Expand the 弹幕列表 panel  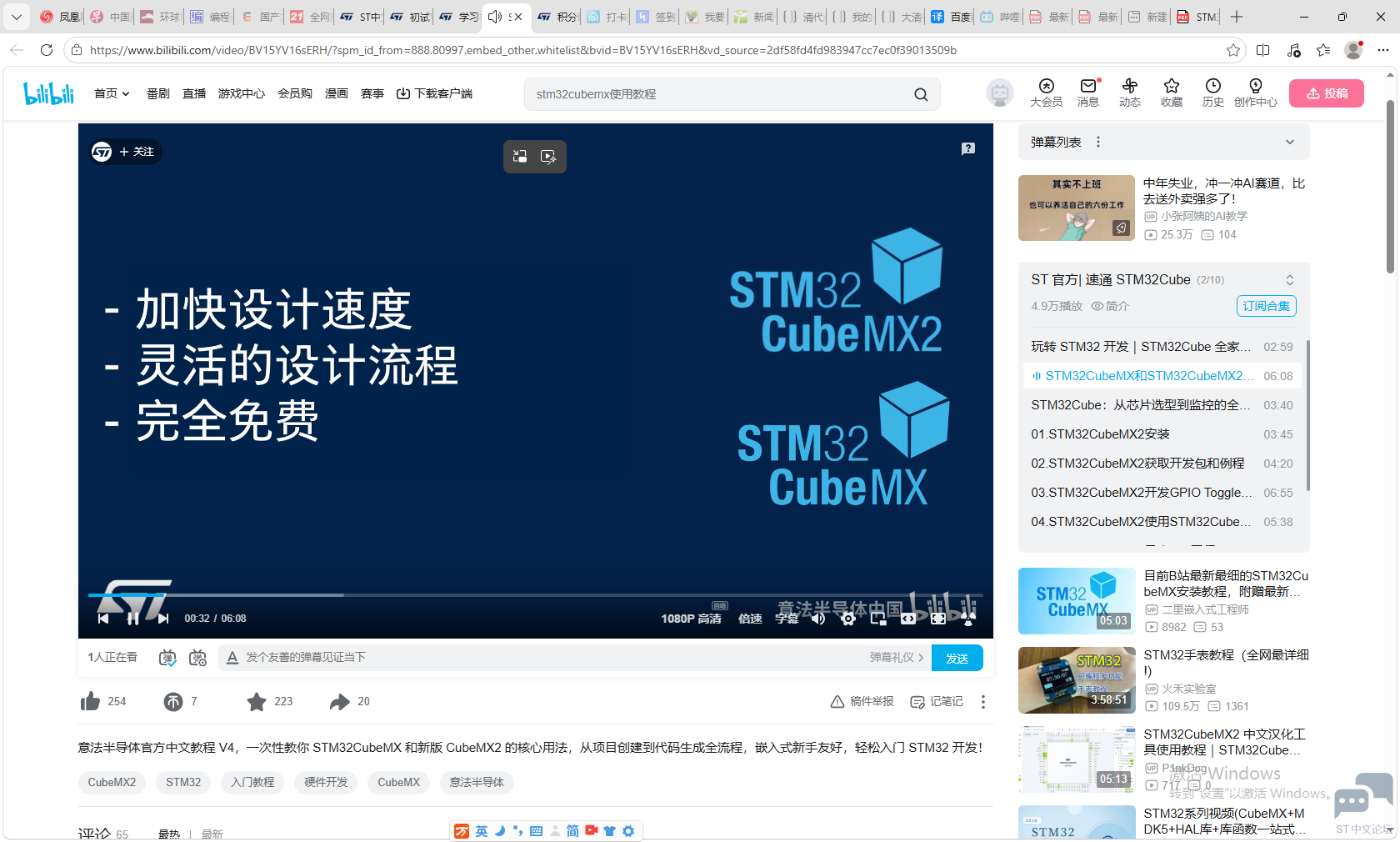click(x=1290, y=142)
